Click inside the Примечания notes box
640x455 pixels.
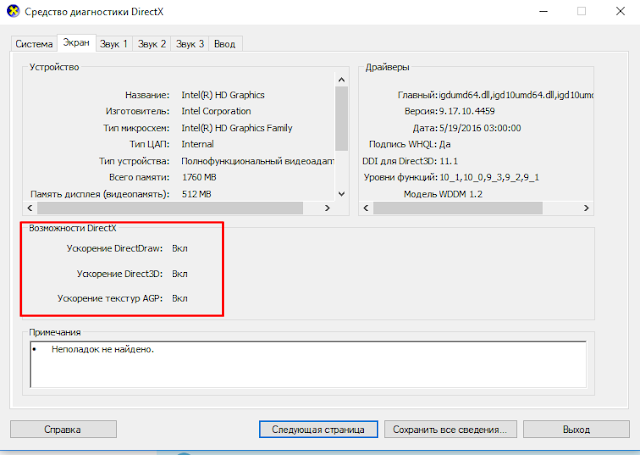coord(308,364)
